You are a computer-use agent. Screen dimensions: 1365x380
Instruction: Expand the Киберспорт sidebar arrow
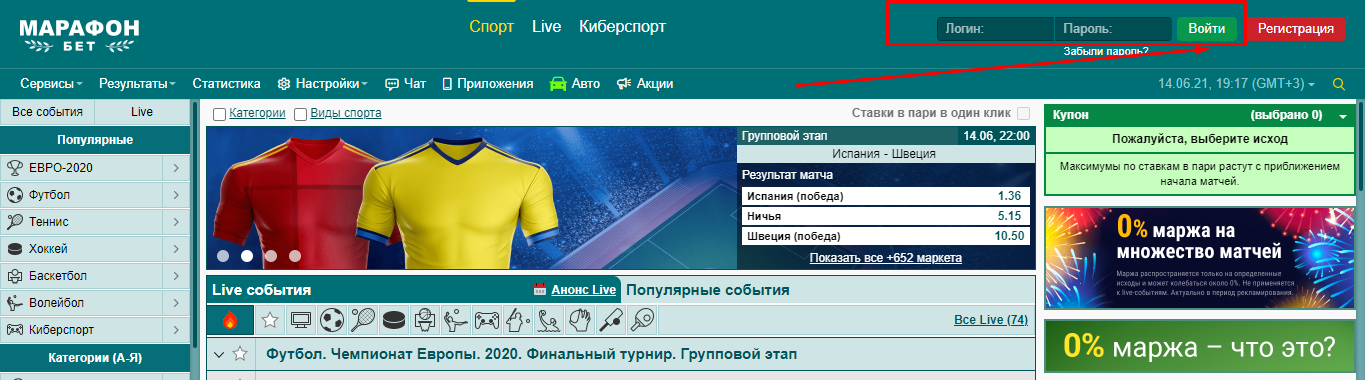point(176,329)
